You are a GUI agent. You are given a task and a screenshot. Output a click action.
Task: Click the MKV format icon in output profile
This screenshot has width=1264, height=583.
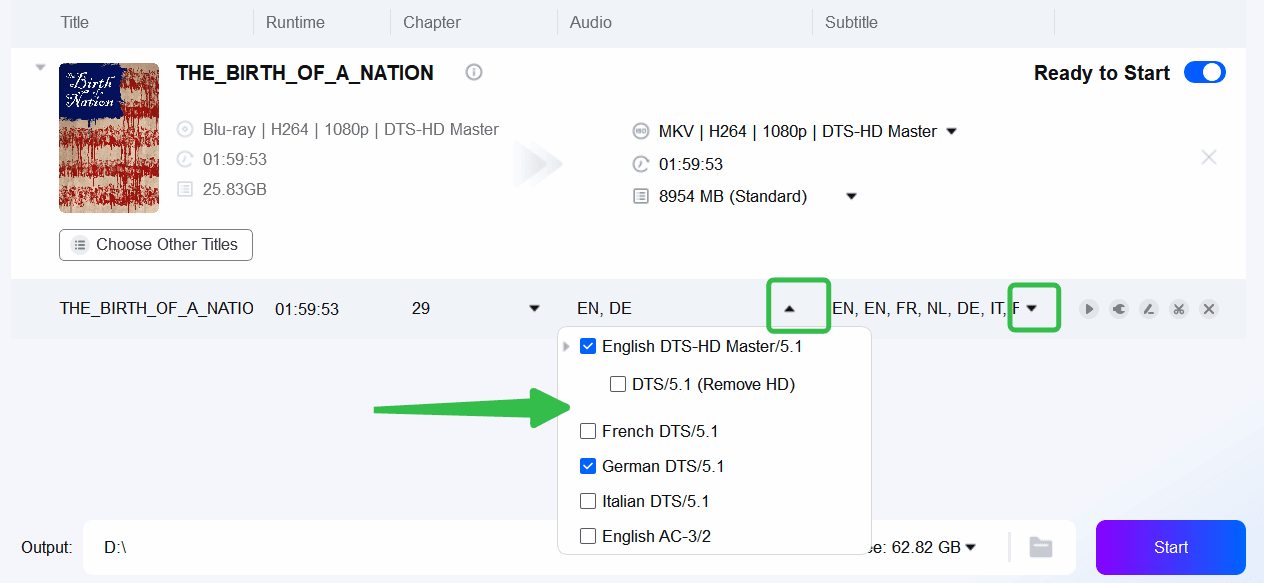[x=641, y=131]
